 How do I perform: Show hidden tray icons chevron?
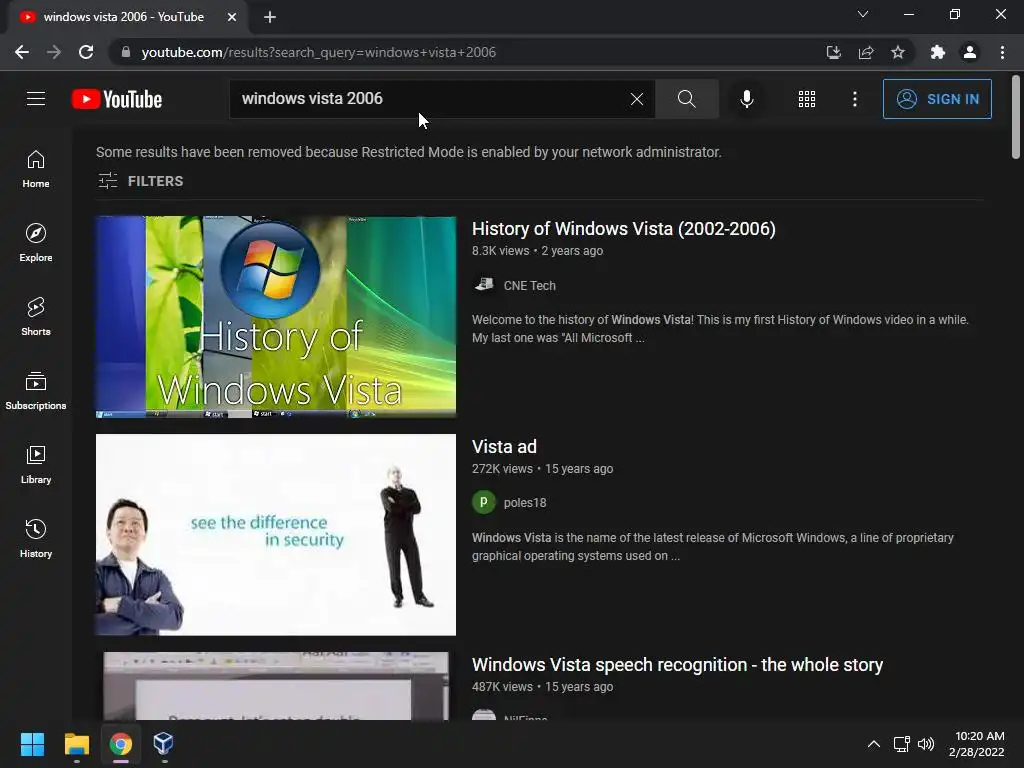tap(874, 744)
